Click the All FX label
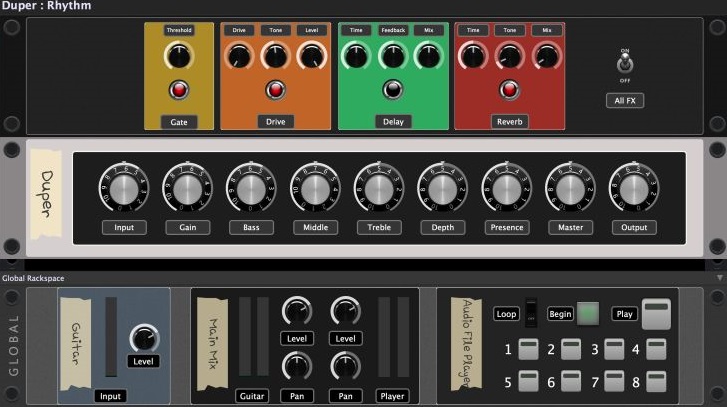This screenshot has height=409, width=727. pos(625,101)
